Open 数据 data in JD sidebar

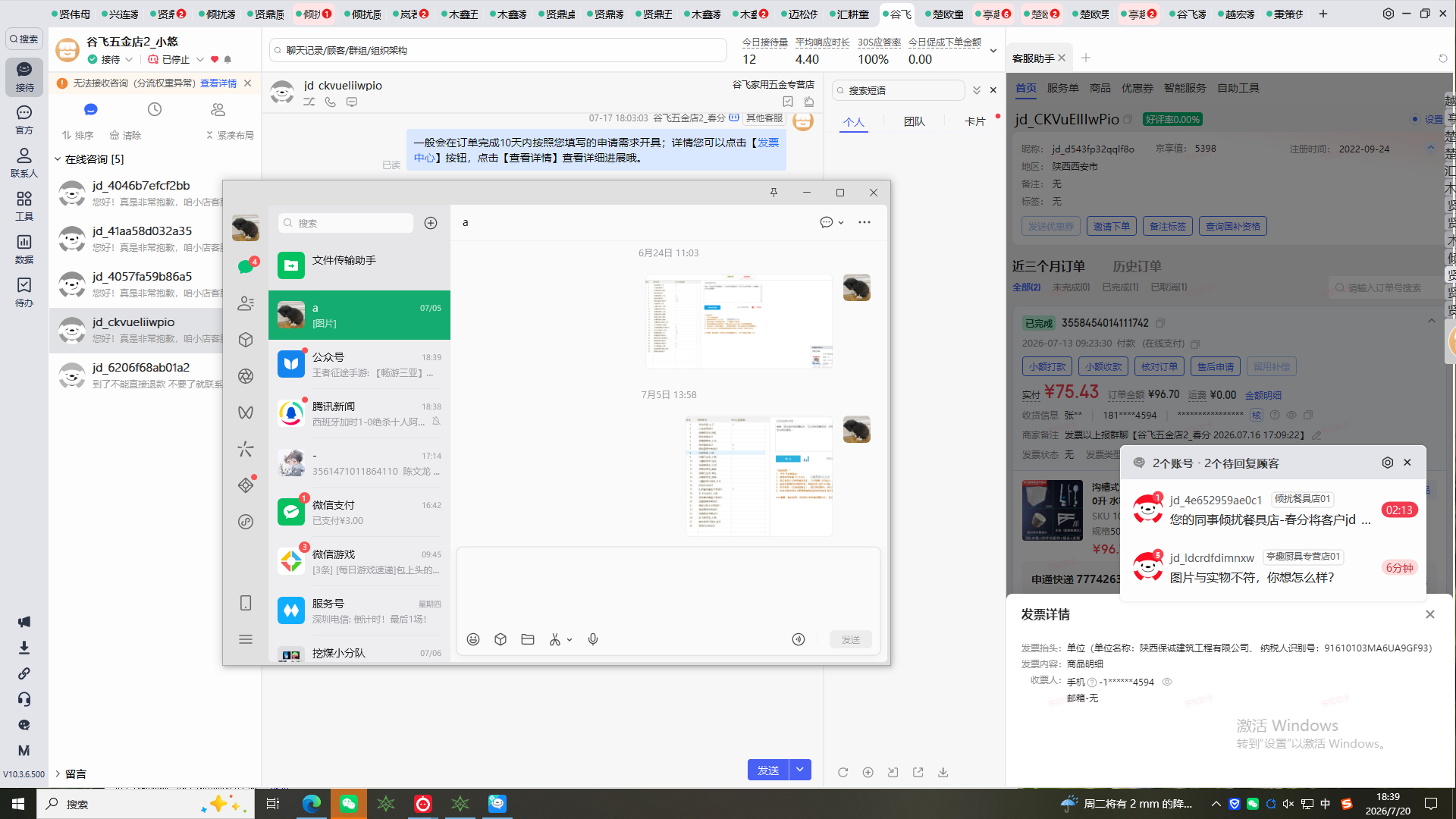[x=24, y=249]
